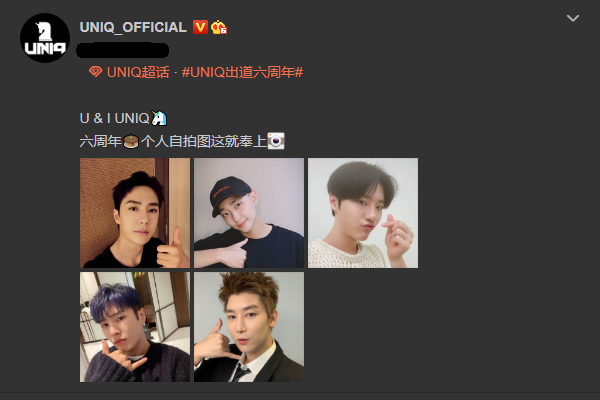Open the UNIQ round profile avatar

tap(45, 38)
